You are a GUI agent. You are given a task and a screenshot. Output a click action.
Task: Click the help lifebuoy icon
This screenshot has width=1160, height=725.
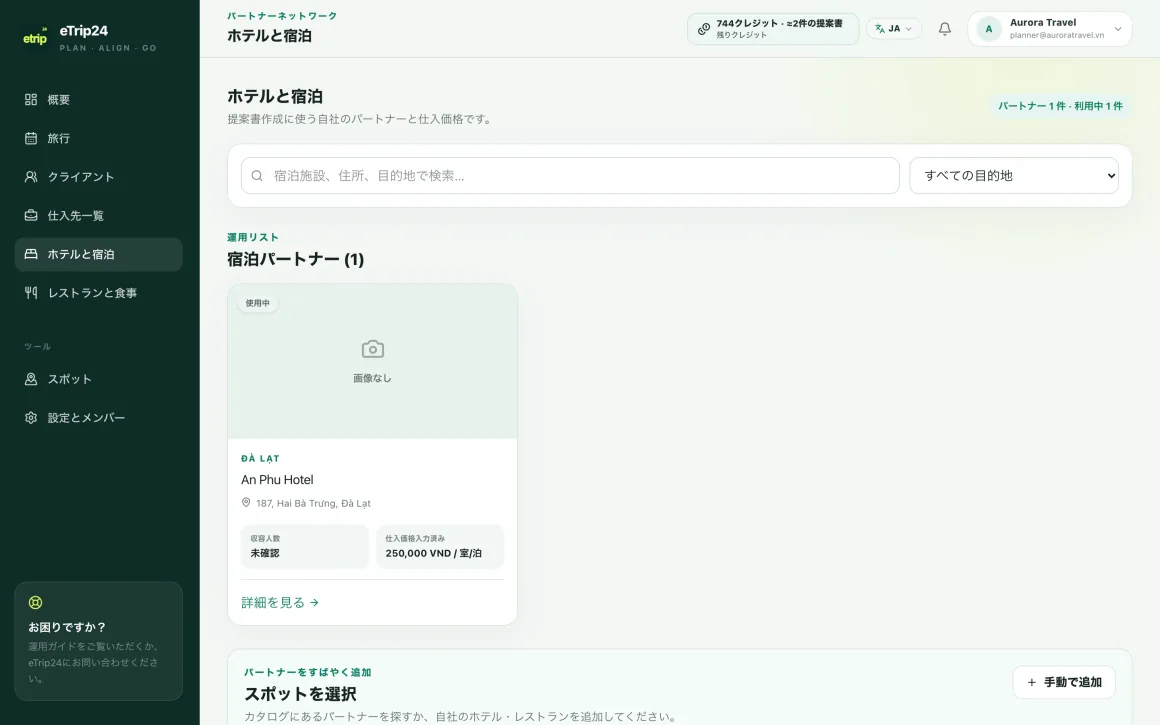pos(36,602)
